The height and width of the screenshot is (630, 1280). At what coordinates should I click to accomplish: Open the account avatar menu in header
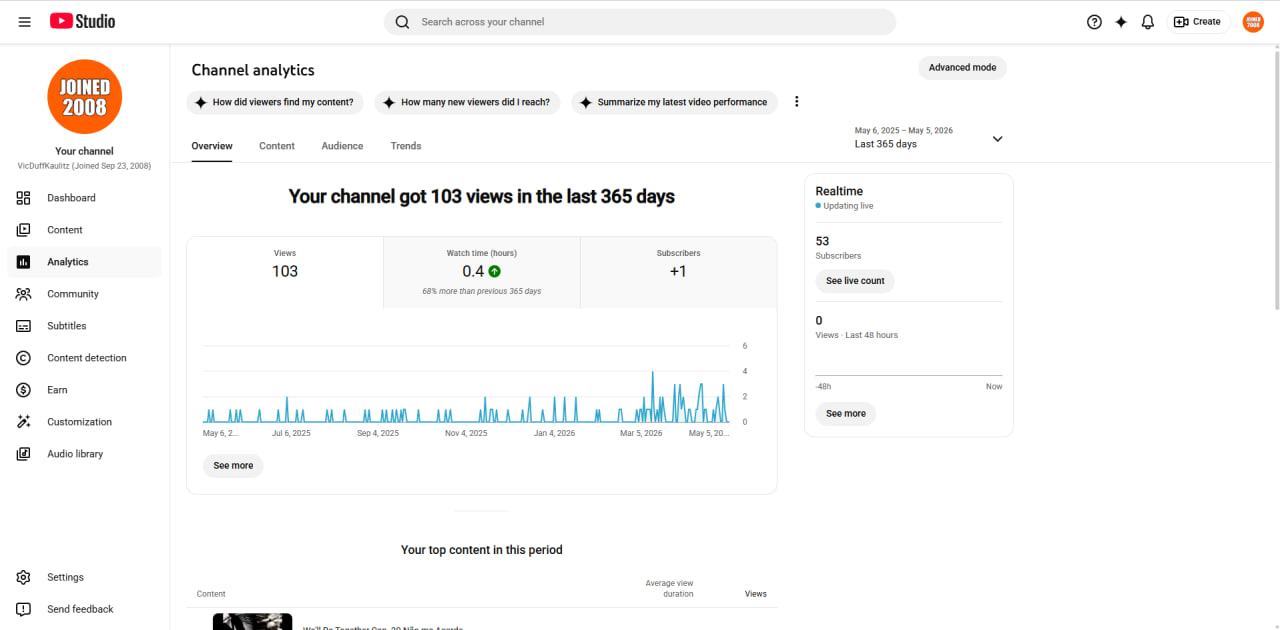[x=1253, y=22]
